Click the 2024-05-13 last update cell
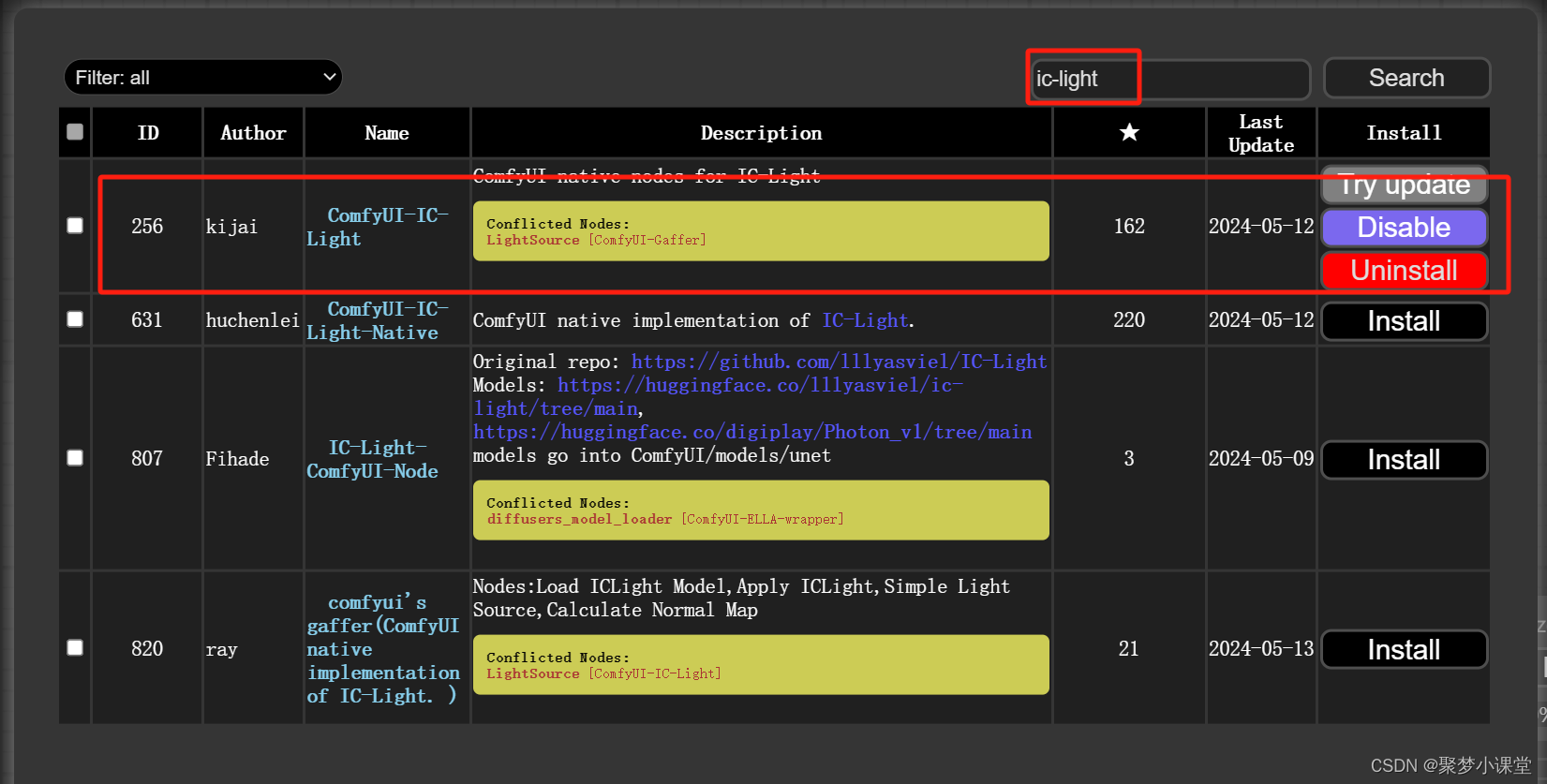1547x784 pixels. (x=1261, y=649)
